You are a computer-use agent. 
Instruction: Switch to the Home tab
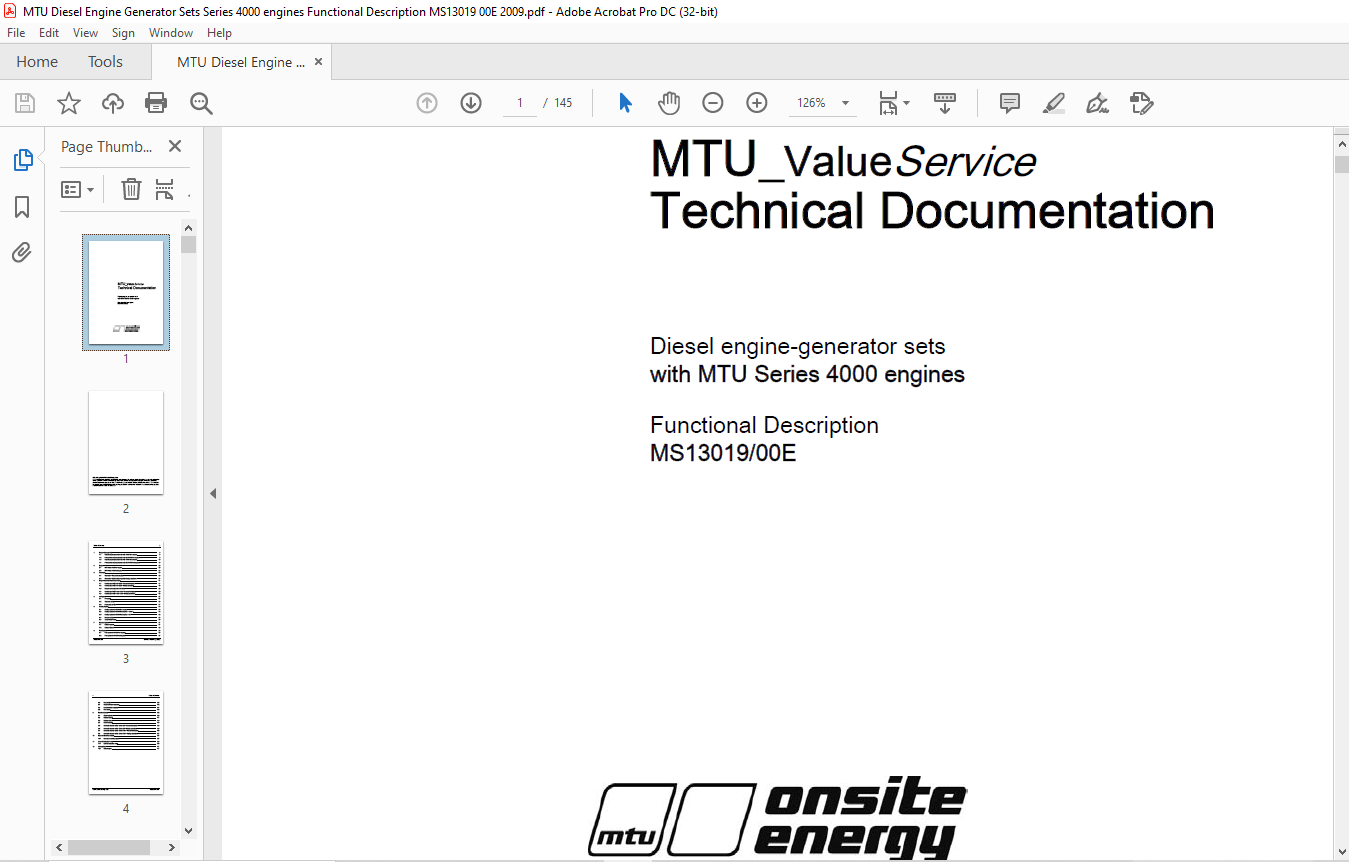pos(37,62)
